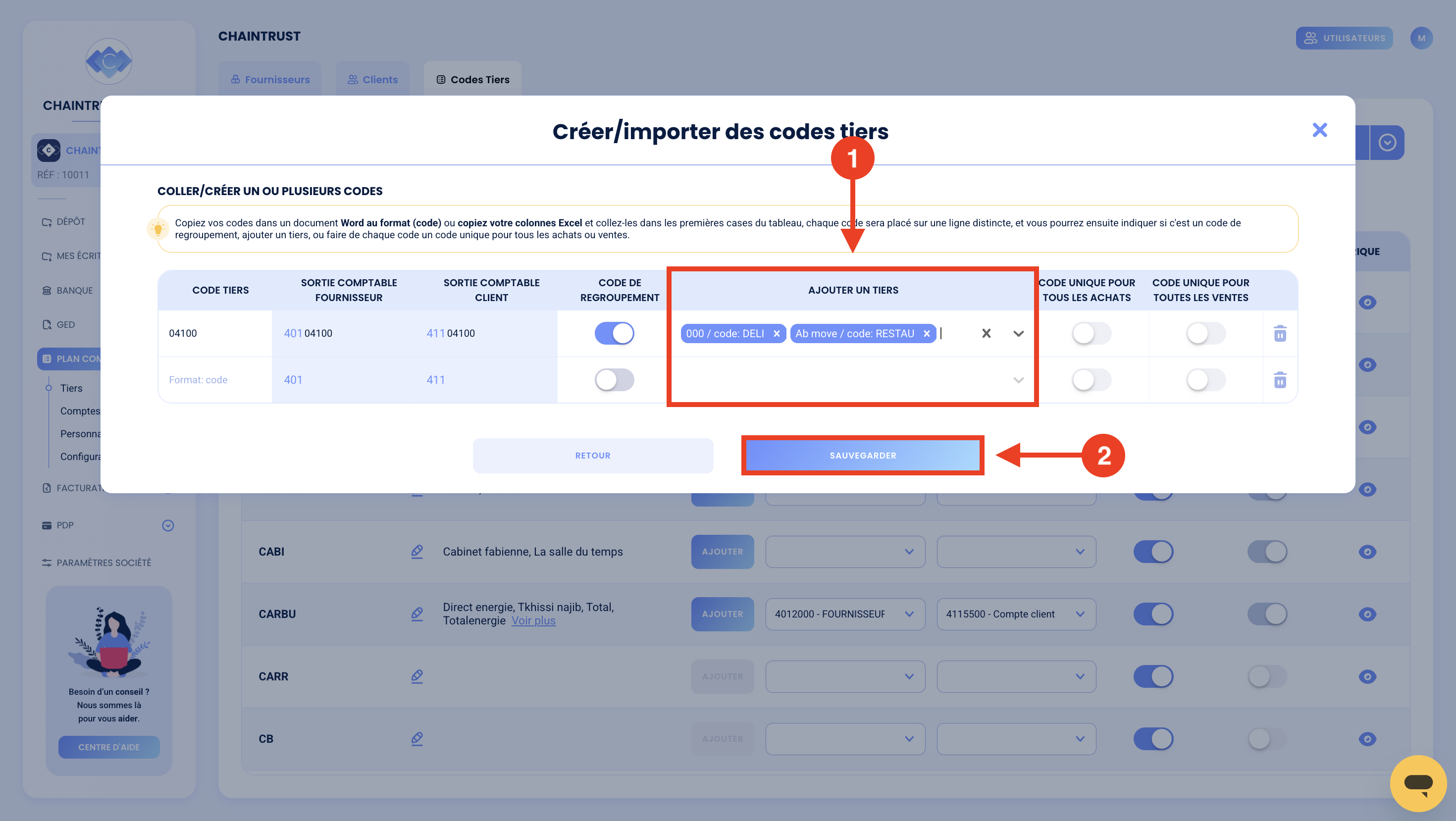Open the chat support bubble
Image resolution: width=1456 pixels, height=821 pixels.
point(1417,783)
